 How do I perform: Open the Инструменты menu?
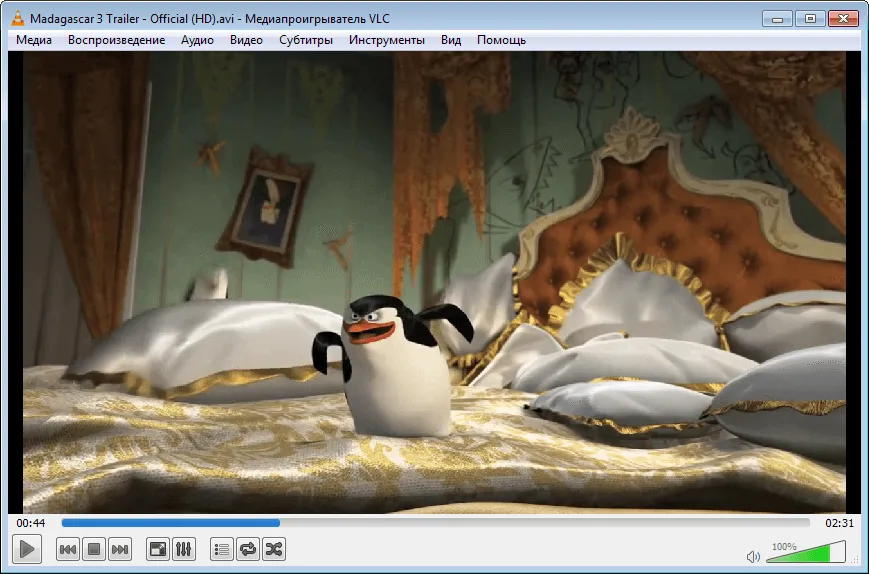387,40
